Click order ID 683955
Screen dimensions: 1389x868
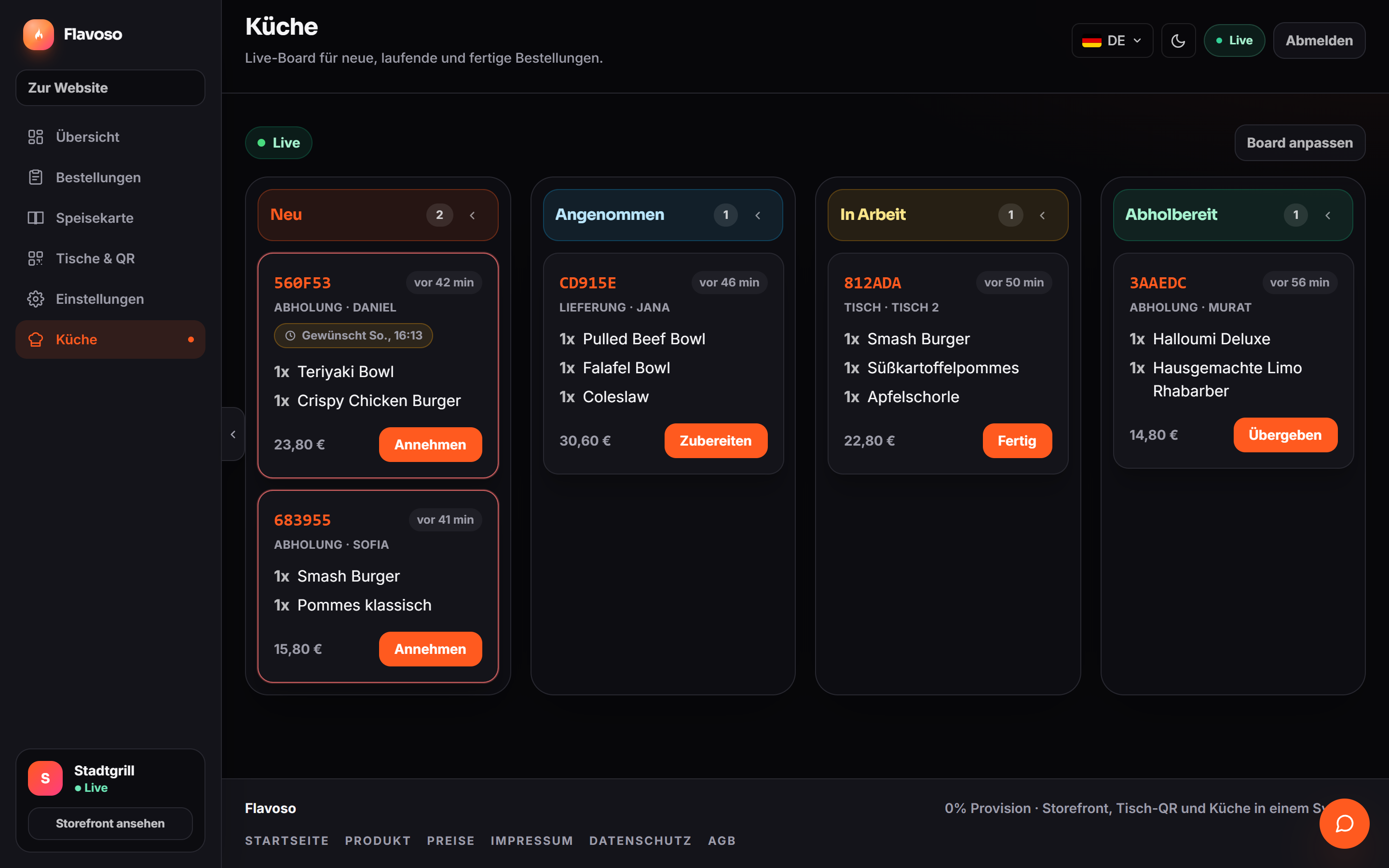point(302,520)
